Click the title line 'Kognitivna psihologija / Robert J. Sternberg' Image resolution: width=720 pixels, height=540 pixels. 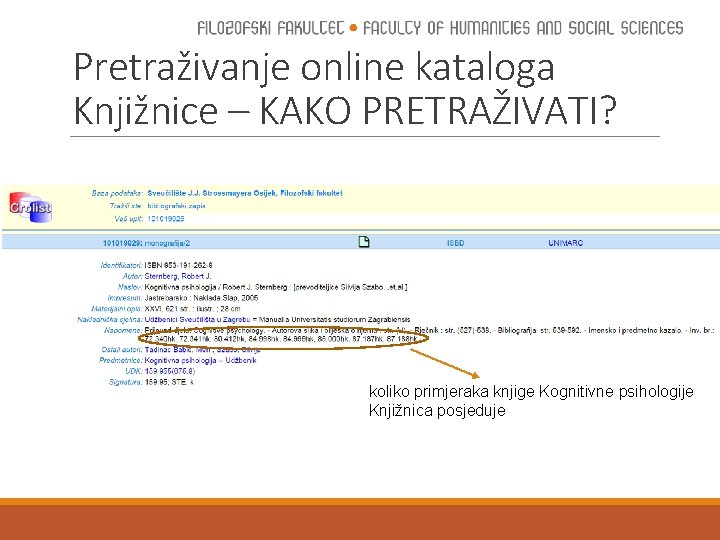coord(216,287)
